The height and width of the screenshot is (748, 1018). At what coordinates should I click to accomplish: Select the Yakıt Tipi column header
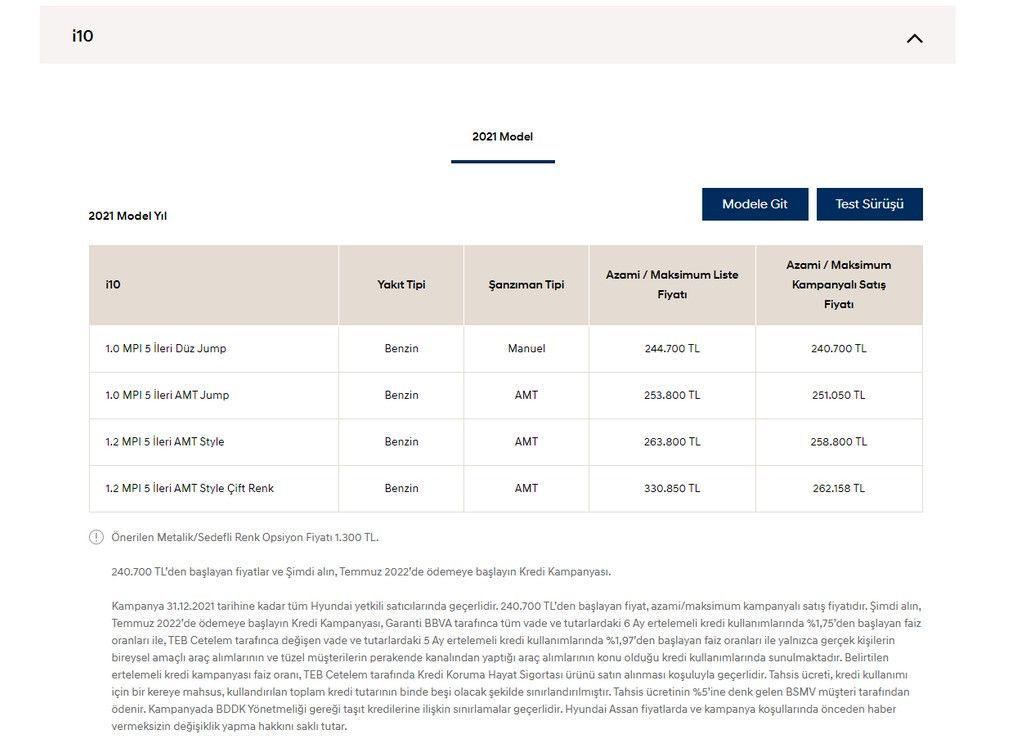(401, 285)
